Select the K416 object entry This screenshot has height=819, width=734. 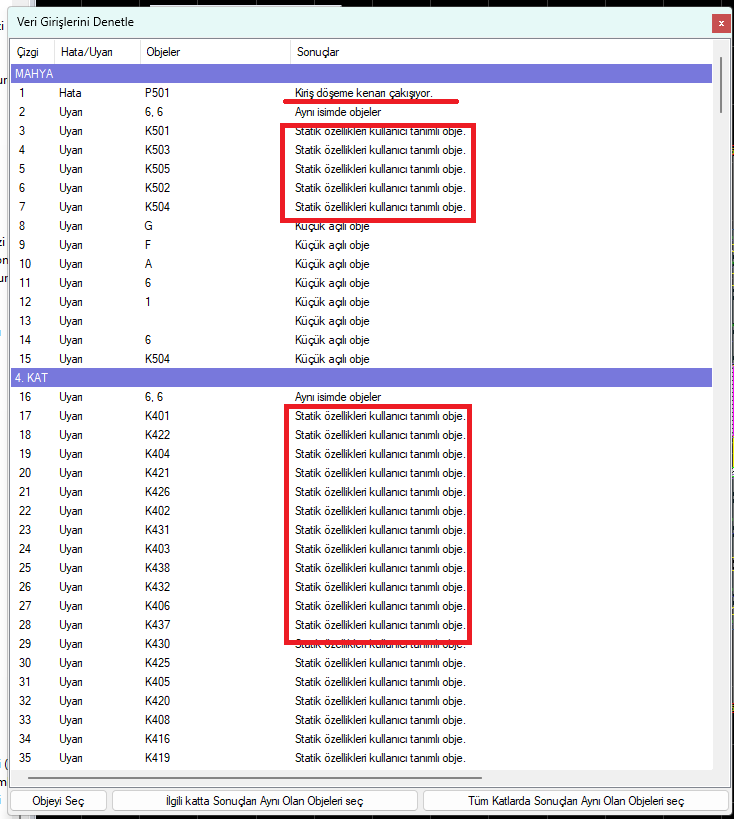pyautogui.click(x=157, y=739)
